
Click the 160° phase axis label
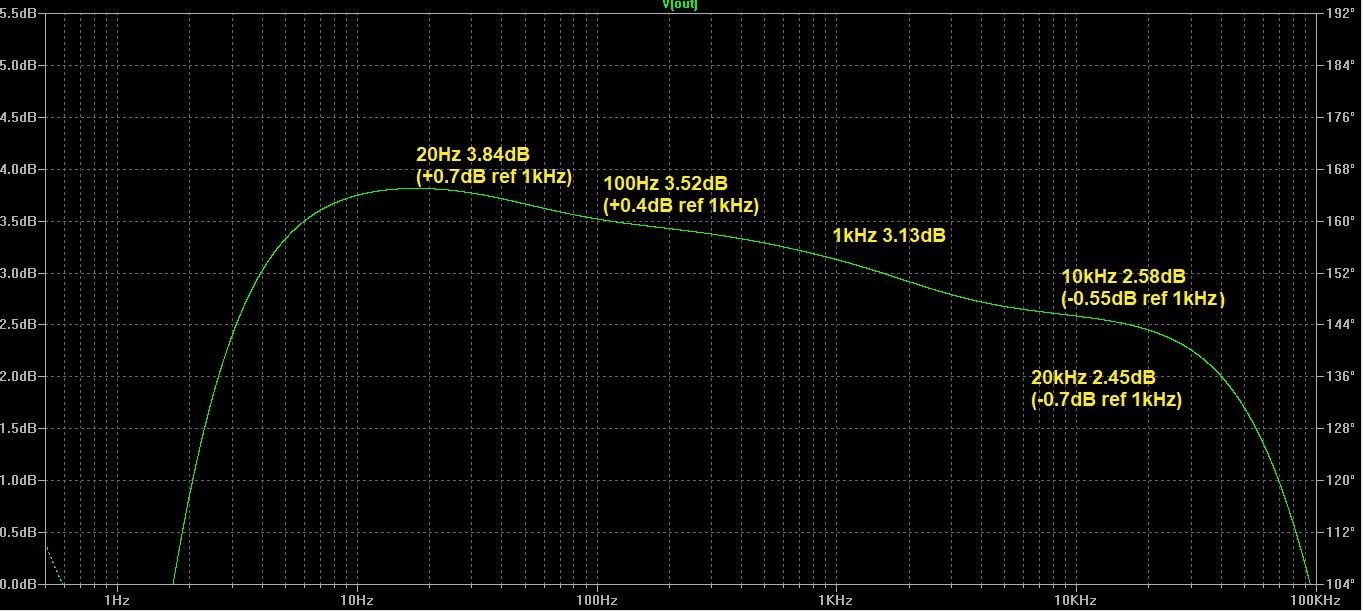click(1340, 221)
